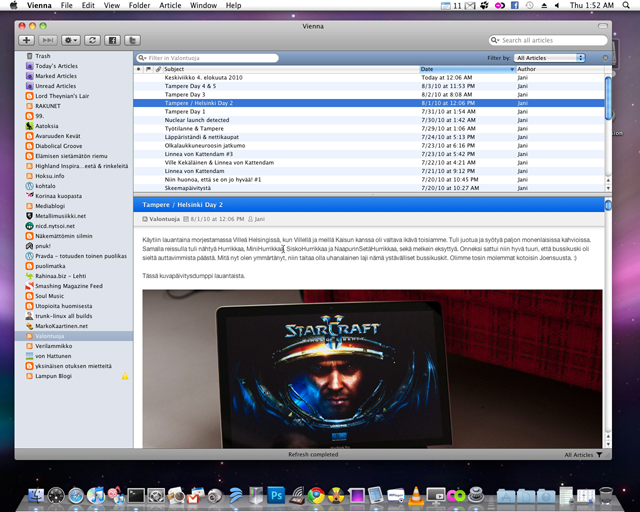Click the Twitter share toolbar button
Image resolution: width=640 pixels, height=512 pixels.
tap(132, 40)
